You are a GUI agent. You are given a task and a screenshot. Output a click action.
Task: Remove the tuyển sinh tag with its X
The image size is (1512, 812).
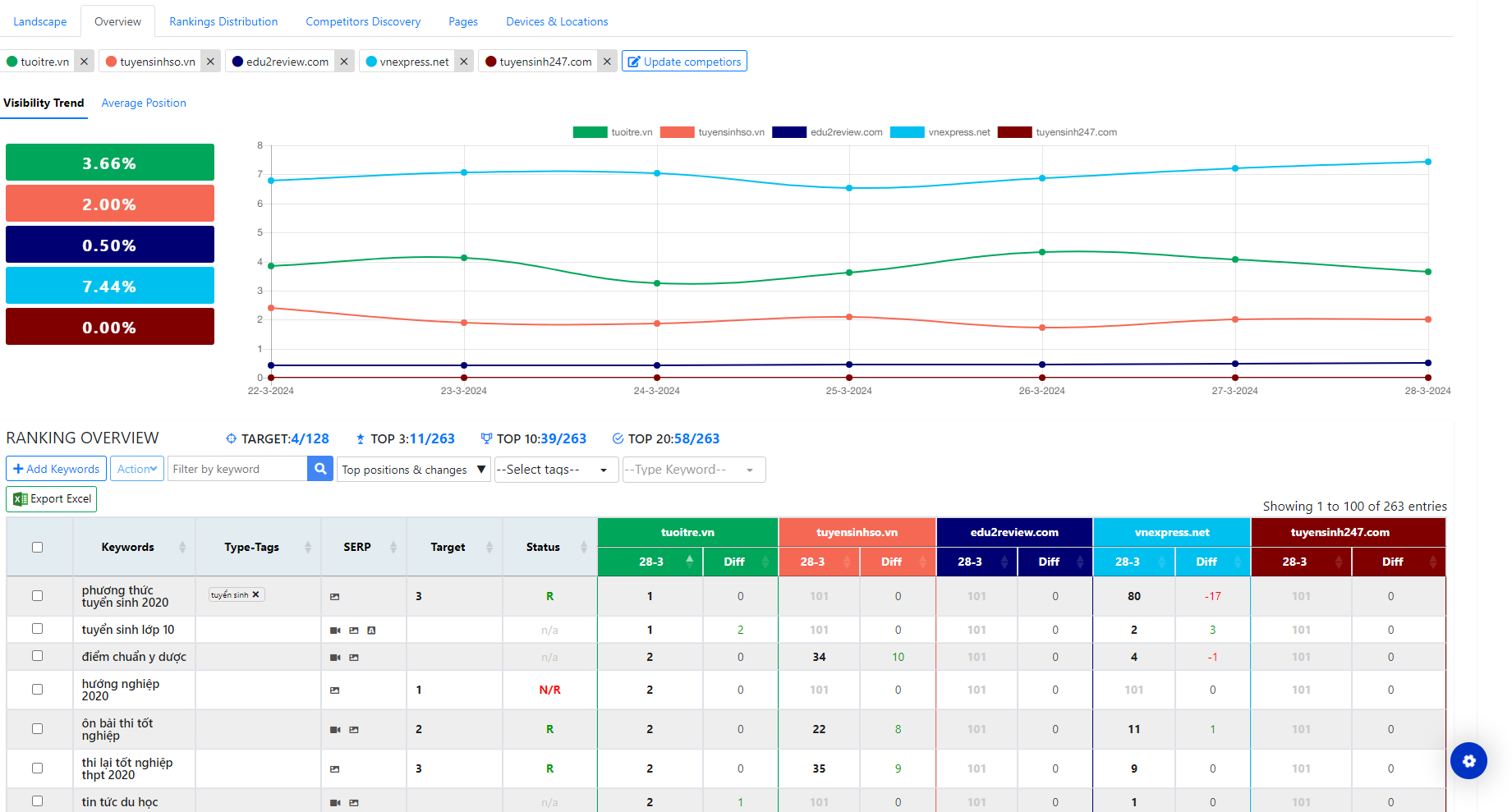[x=255, y=594]
